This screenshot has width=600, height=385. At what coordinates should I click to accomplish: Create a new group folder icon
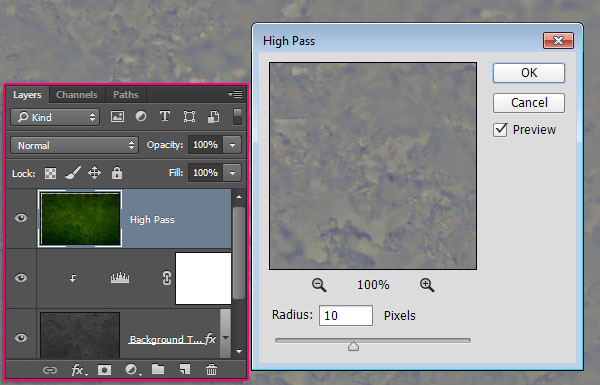pyautogui.click(x=158, y=369)
